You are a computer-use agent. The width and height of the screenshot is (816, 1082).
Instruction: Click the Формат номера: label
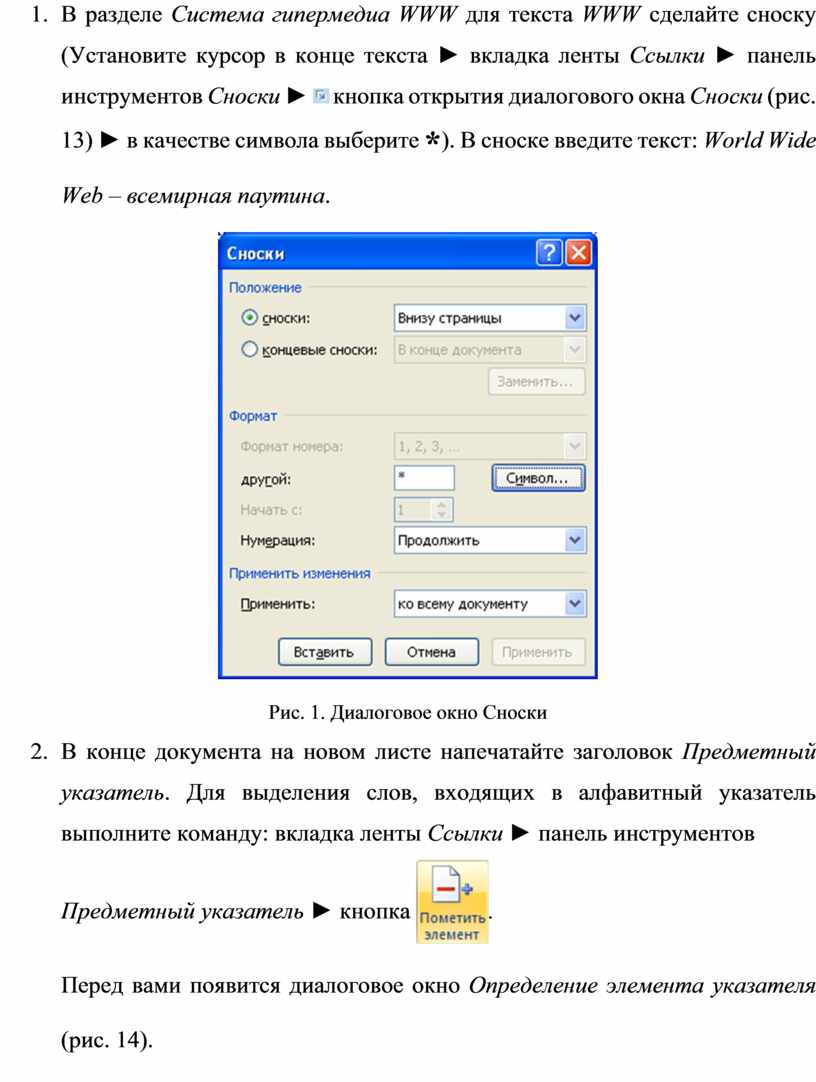coord(292,446)
